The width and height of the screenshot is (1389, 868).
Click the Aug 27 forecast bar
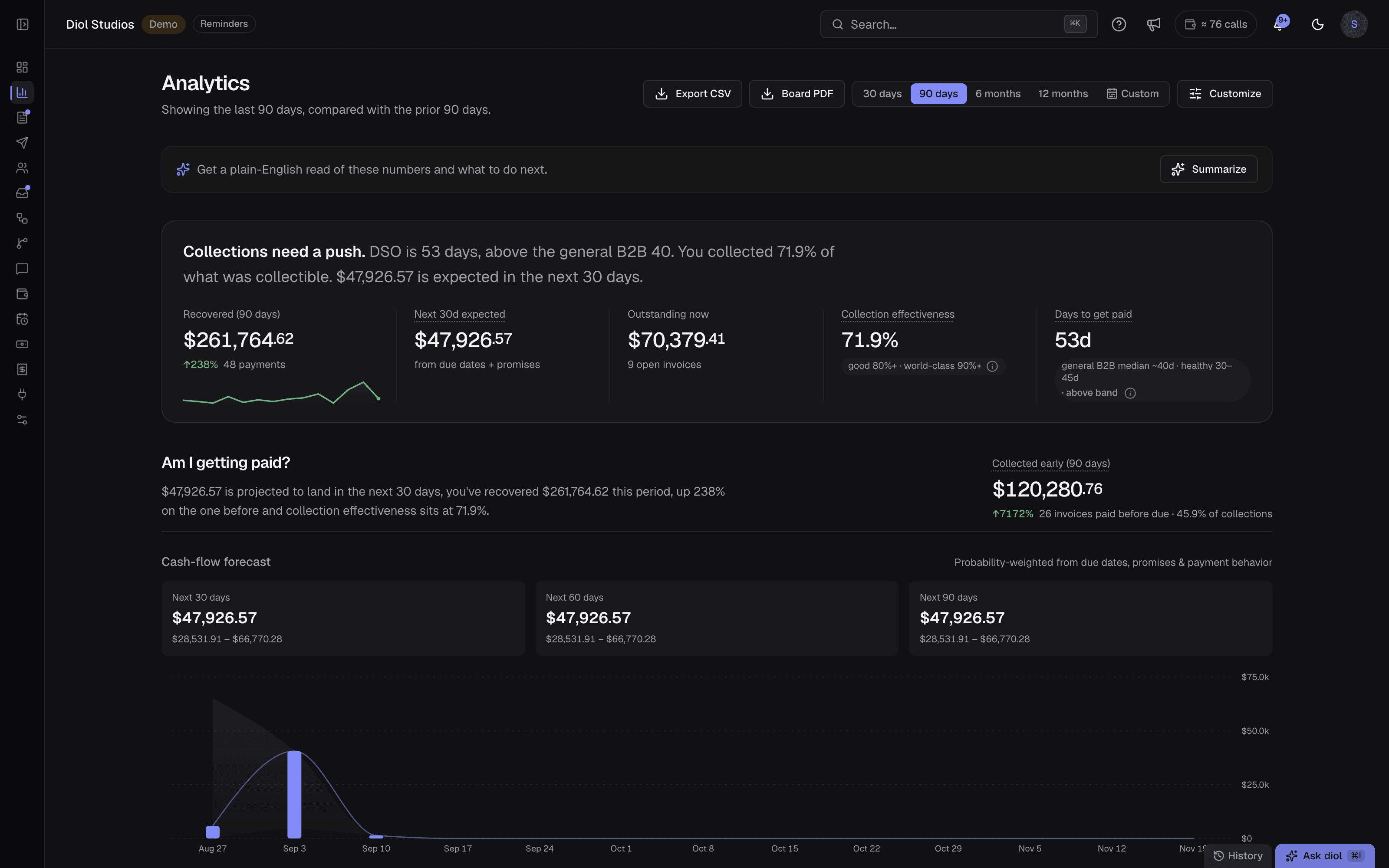[x=213, y=832]
